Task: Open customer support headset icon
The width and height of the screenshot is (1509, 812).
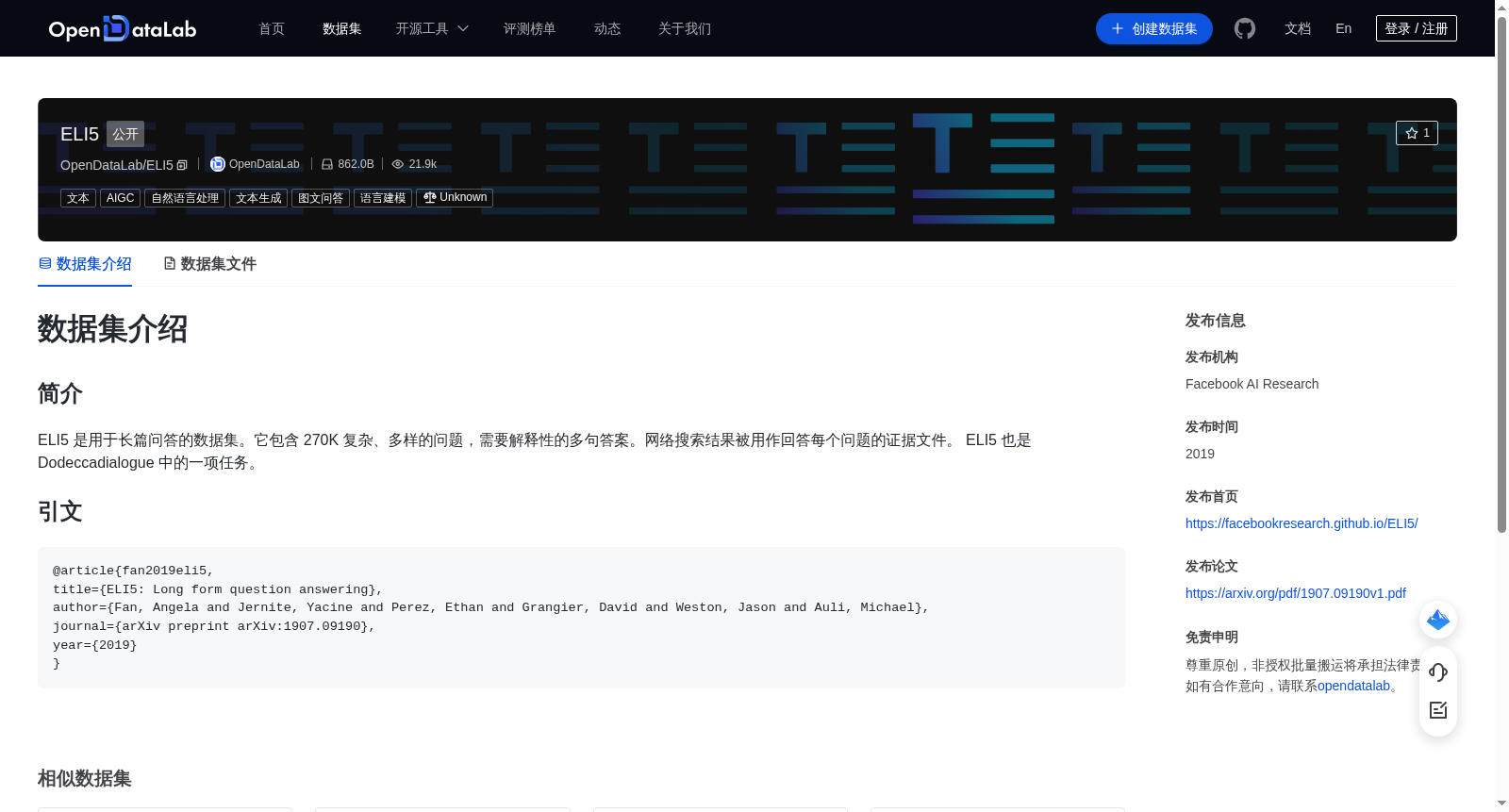Action: [1438, 672]
